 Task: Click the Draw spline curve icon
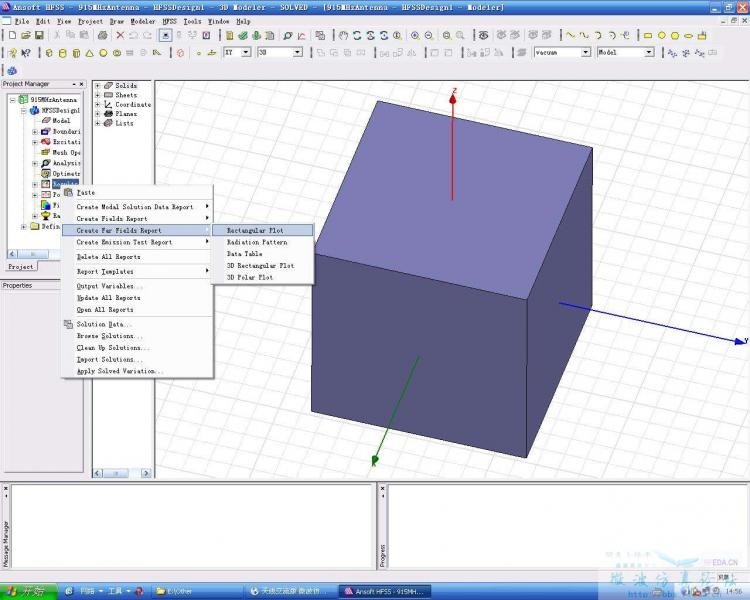583,36
